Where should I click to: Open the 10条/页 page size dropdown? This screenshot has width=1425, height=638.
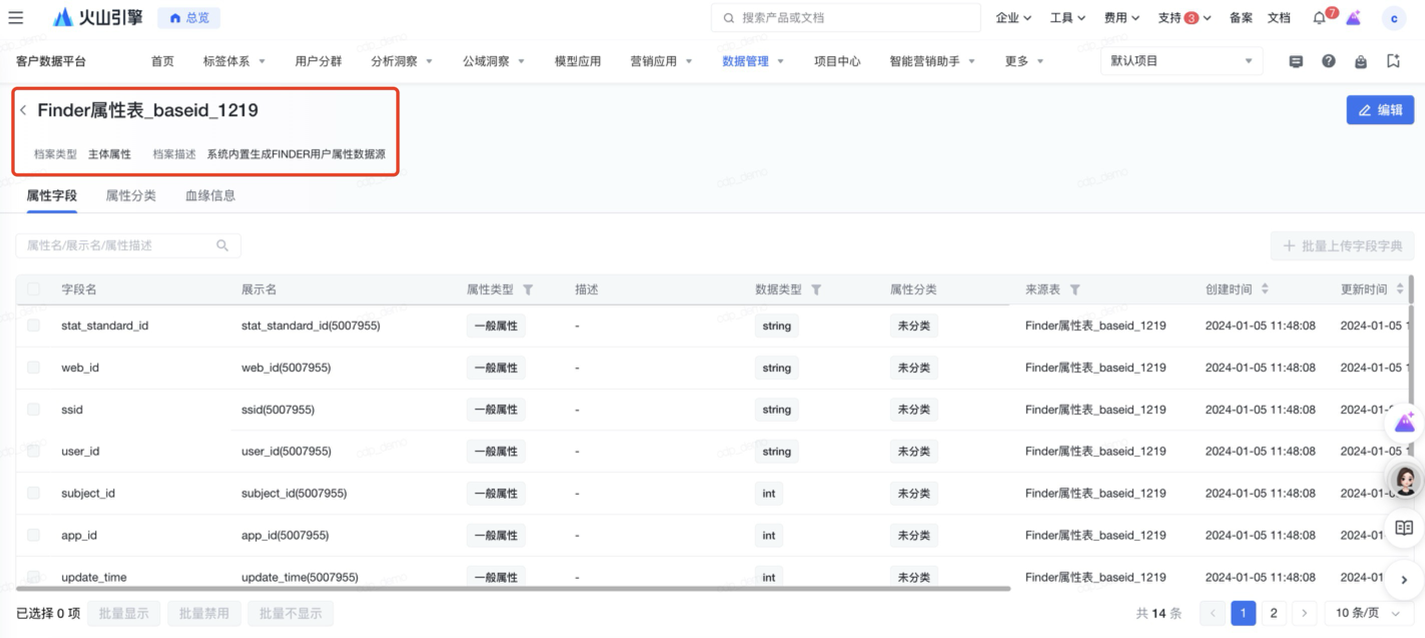coord(1367,613)
